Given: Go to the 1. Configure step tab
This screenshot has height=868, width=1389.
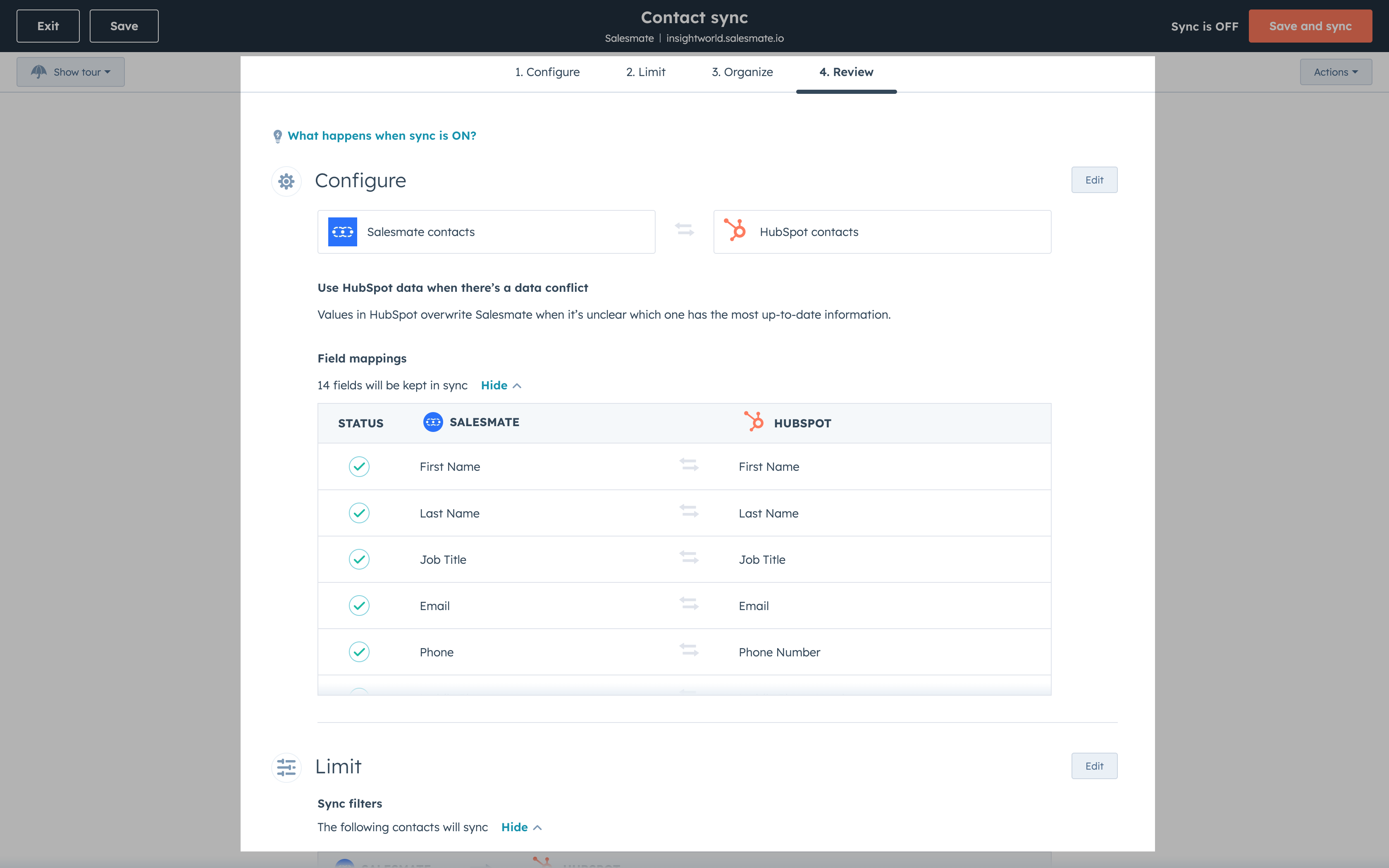Looking at the screenshot, I should (547, 72).
